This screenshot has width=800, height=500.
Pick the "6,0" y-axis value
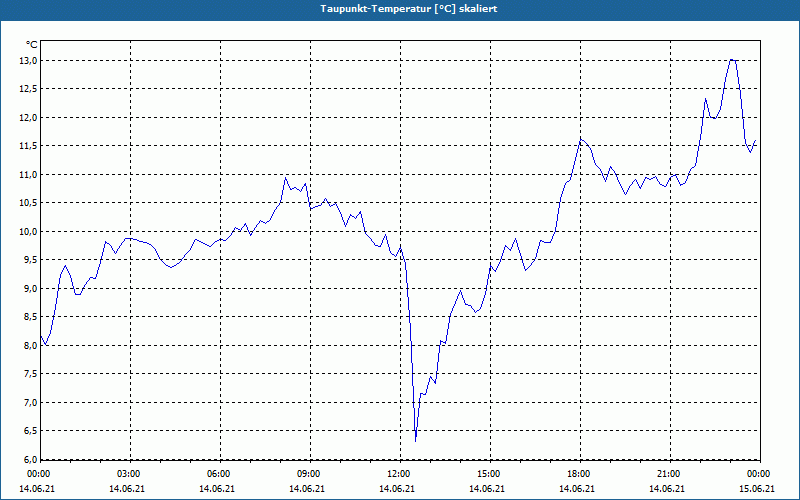click(31, 459)
